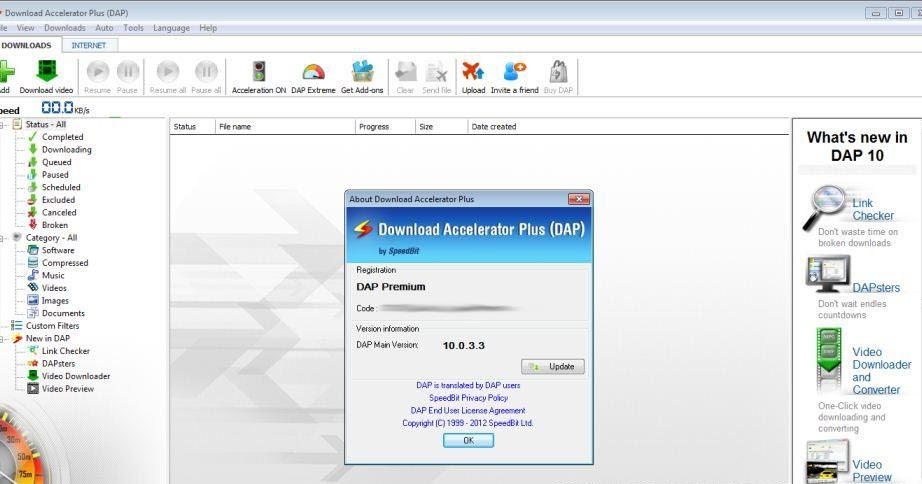Switch to the INTERNET tab
This screenshot has width=922, height=484.
click(89, 45)
